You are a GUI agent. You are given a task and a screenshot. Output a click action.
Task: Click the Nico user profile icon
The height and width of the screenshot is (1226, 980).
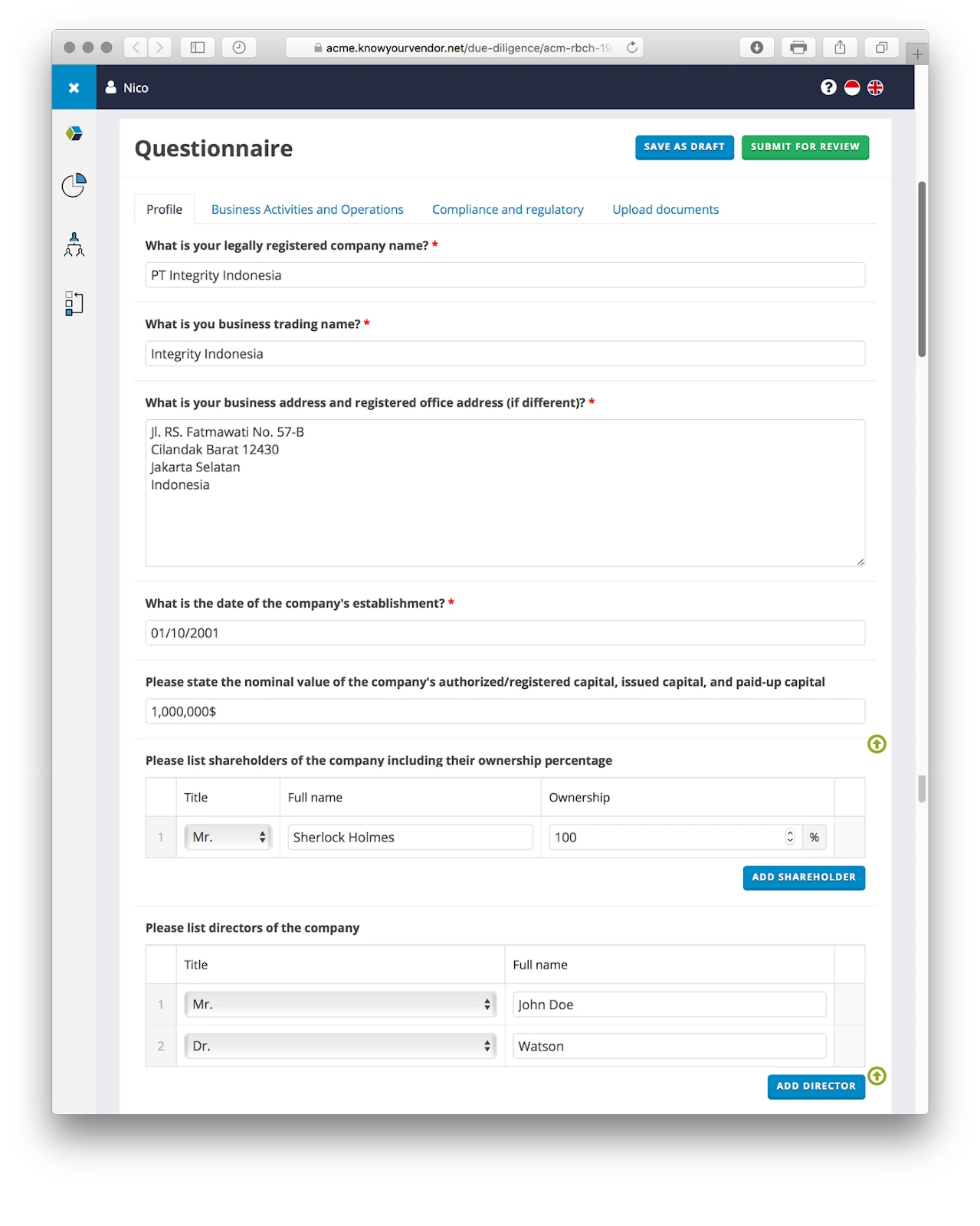pyautogui.click(x=112, y=87)
